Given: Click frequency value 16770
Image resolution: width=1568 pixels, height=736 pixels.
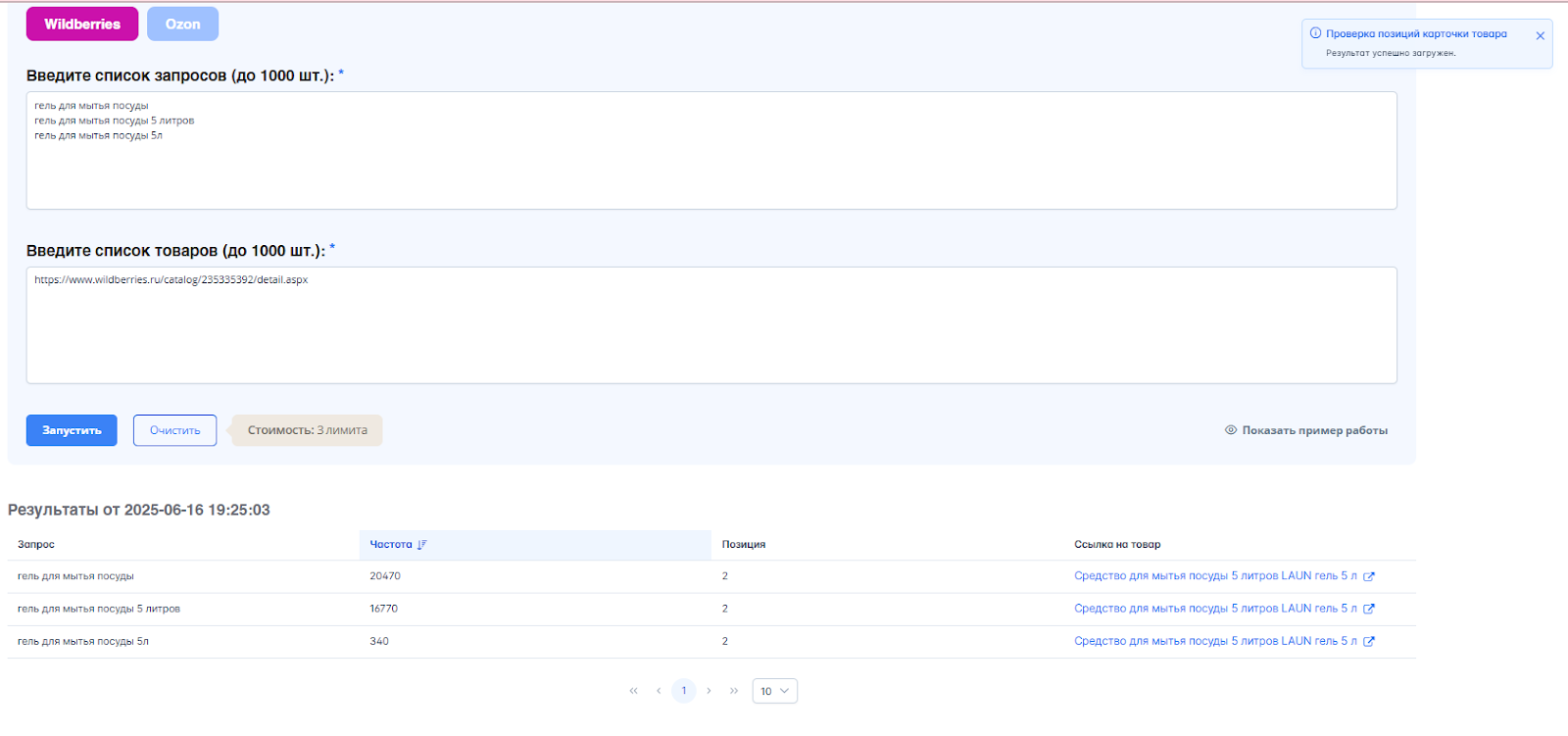Looking at the screenshot, I should pyautogui.click(x=383, y=609).
